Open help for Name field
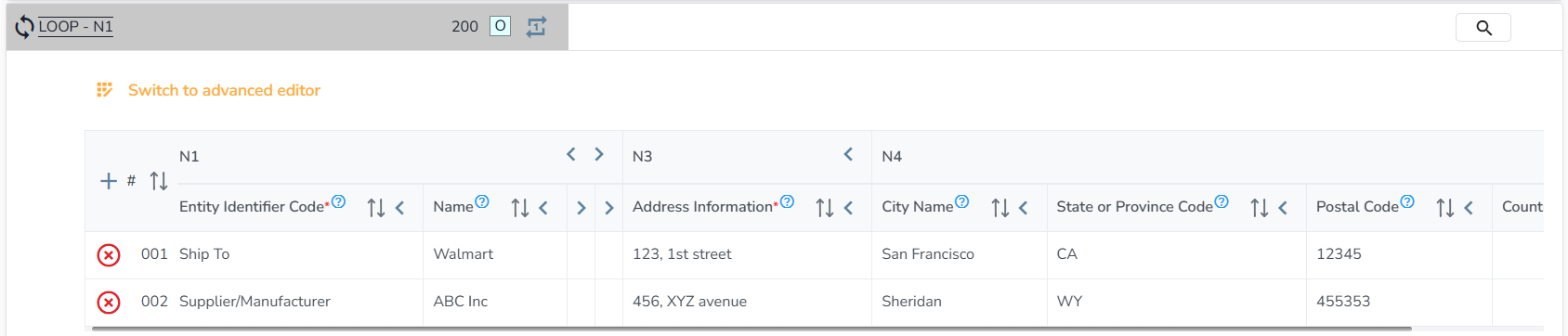 coord(482,201)
